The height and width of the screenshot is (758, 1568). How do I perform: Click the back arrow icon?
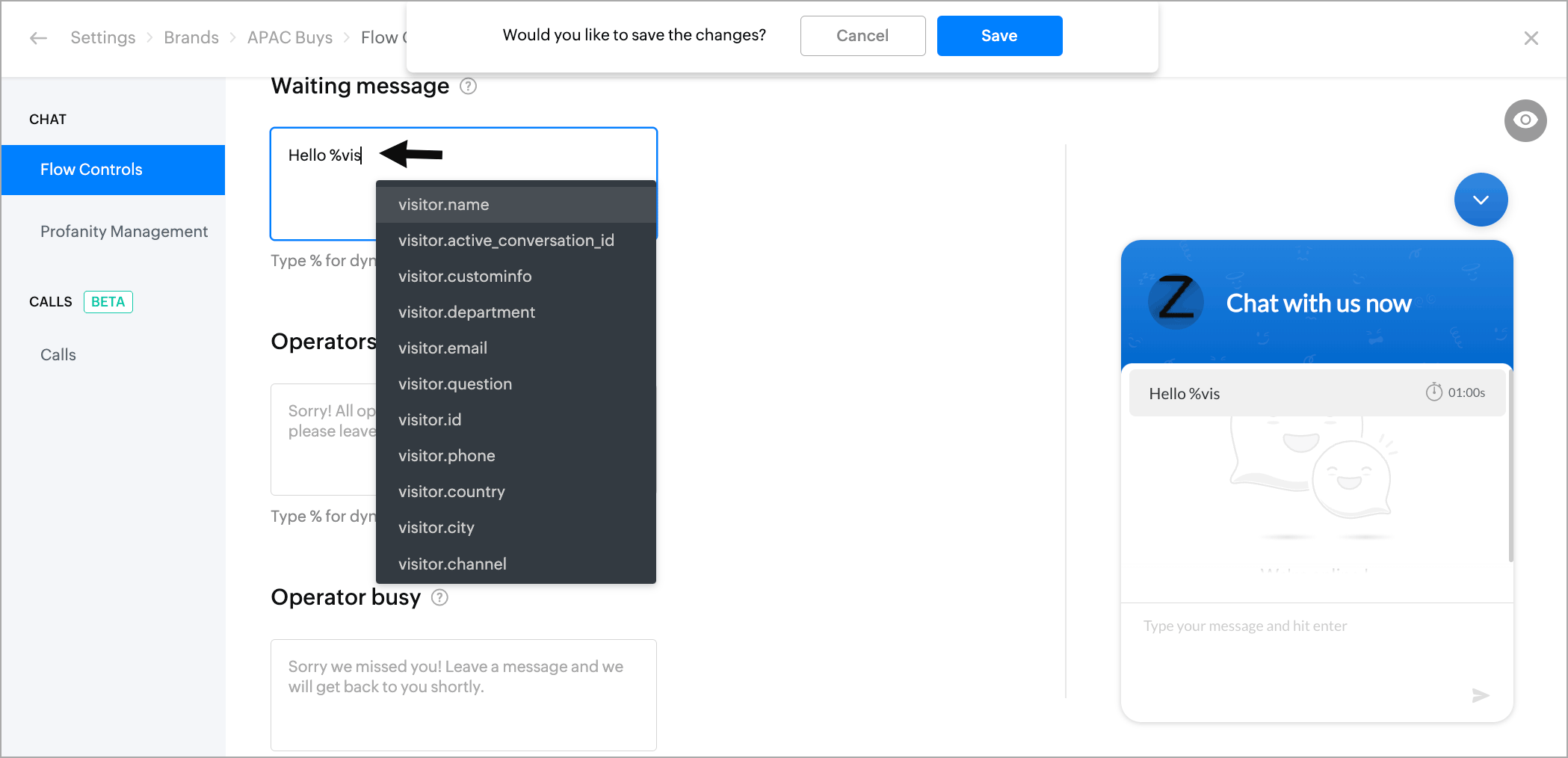[38, 37]
